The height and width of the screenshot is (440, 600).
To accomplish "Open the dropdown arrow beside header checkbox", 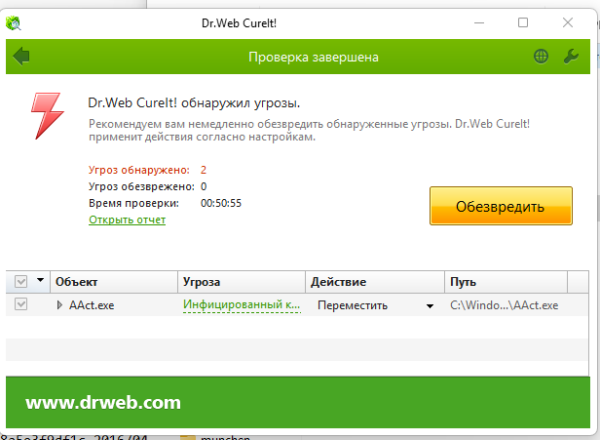I will (40, 280).
